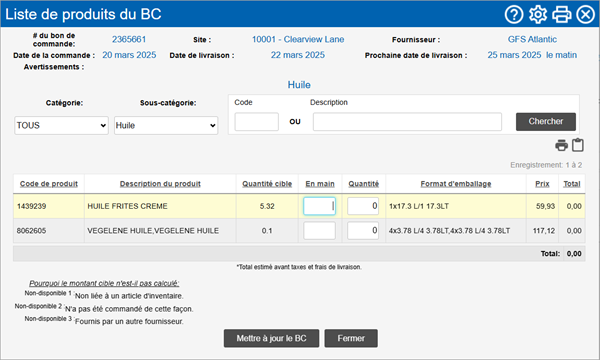Click clipboard icon above the table
The height and width of the screenshot is (360, 600).
[578, 145]
